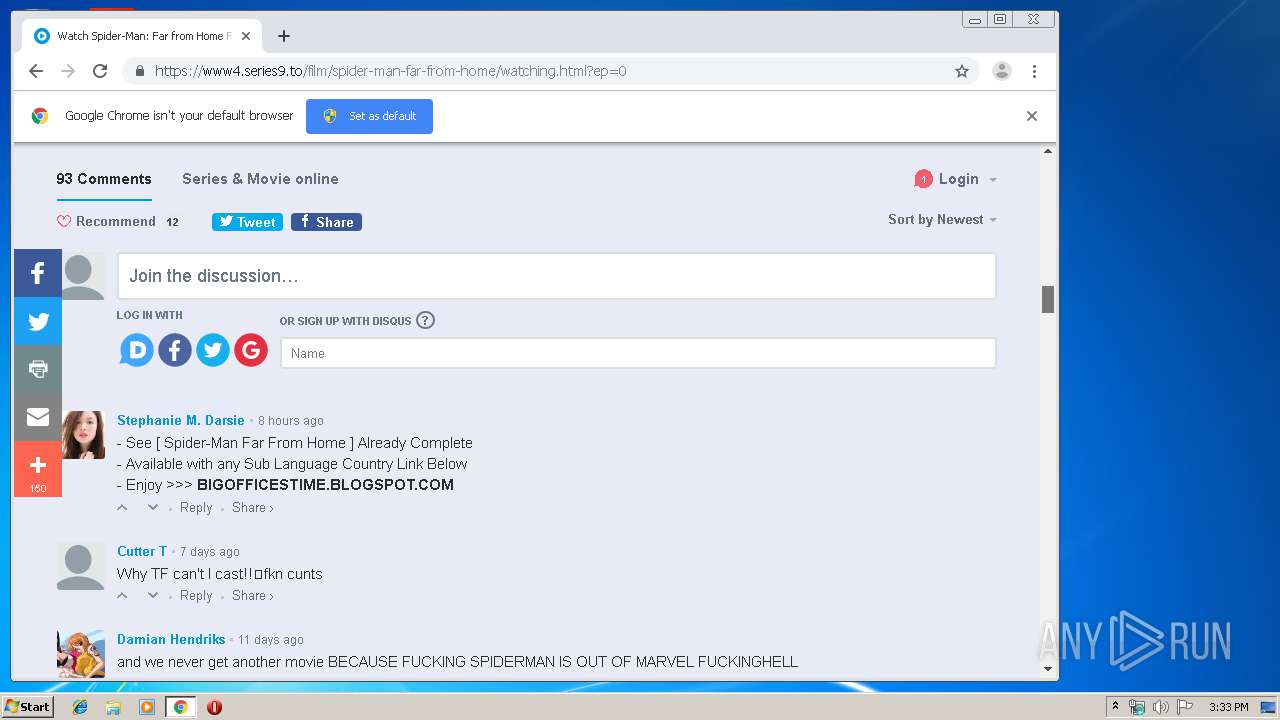Open the Windows Start menu

[27, 706]
